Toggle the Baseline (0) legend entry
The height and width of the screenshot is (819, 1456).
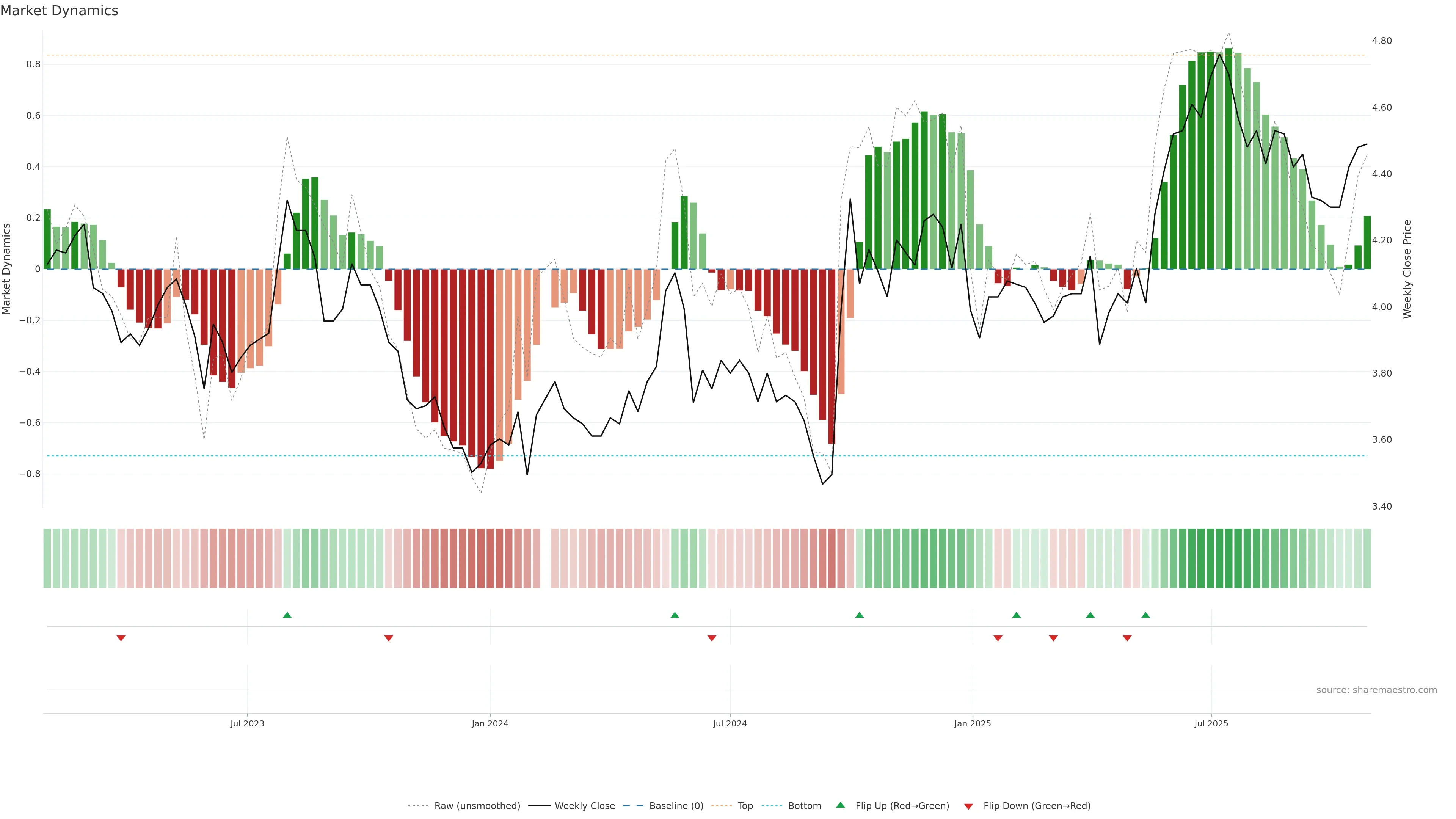(676, 806)
